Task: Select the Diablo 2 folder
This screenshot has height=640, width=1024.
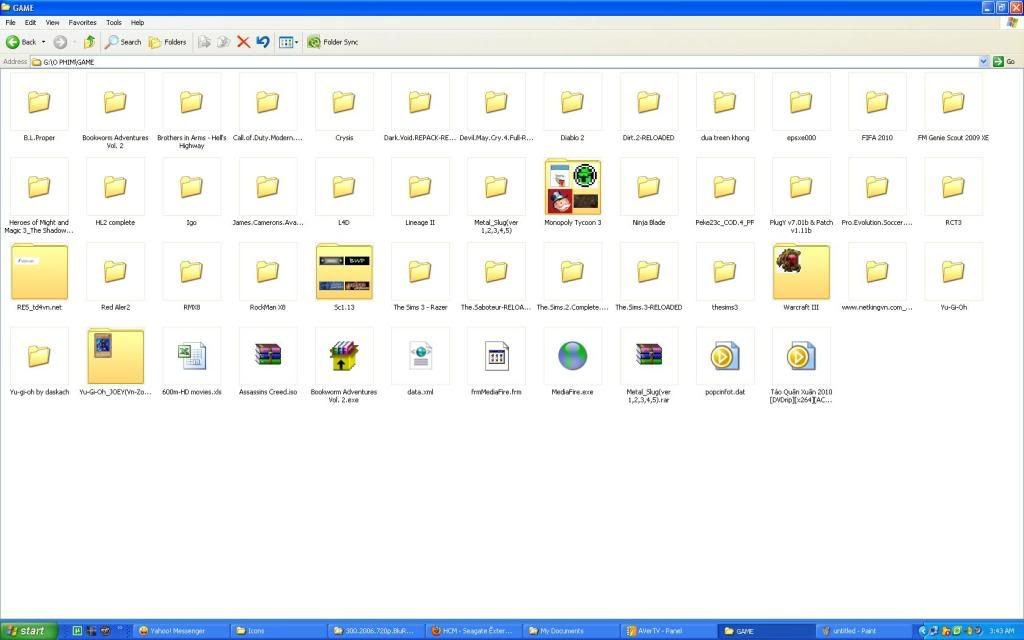Action: 572,108
